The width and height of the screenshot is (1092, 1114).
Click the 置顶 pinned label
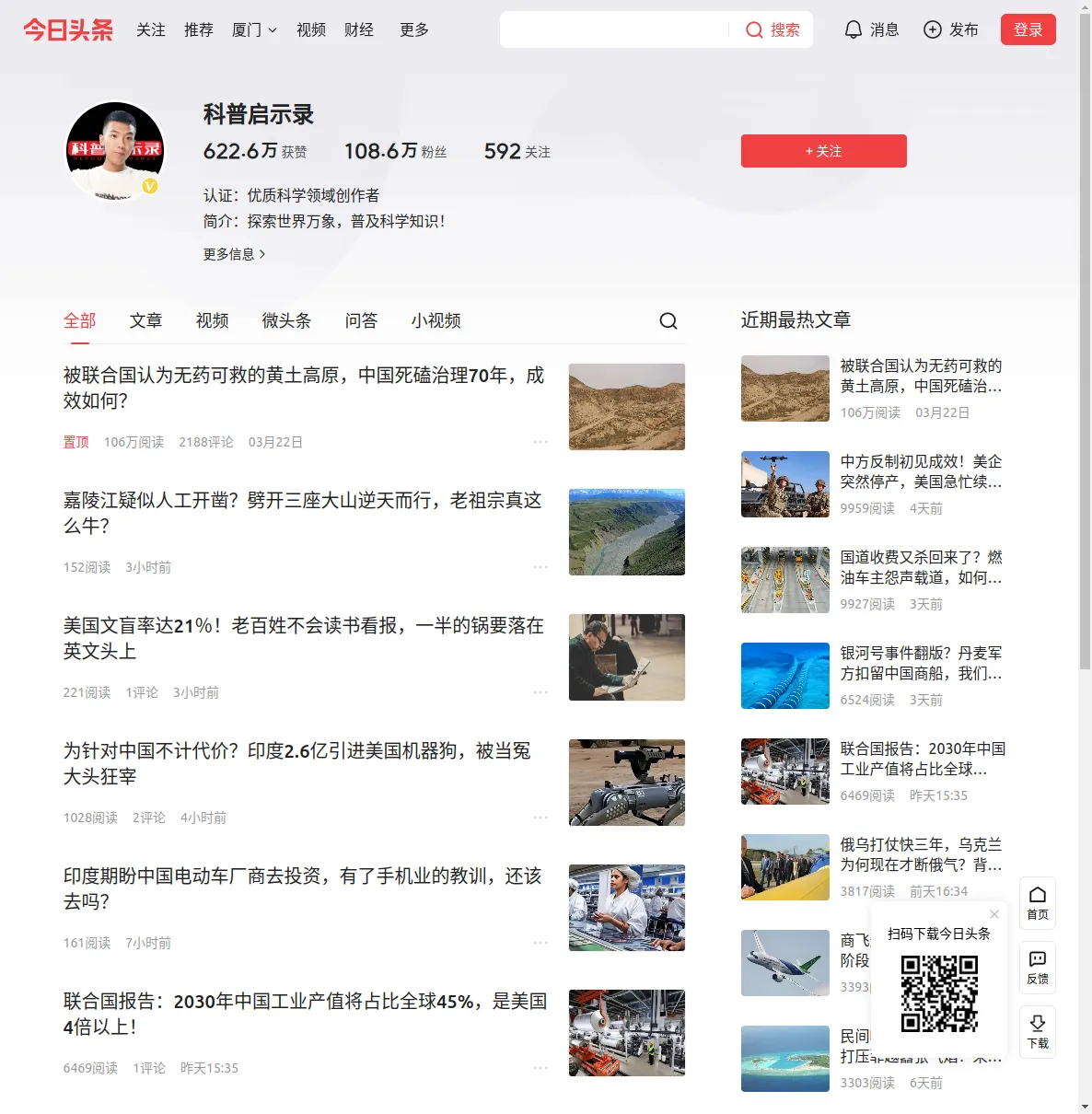pyautogui.click(x=76, y=442)
